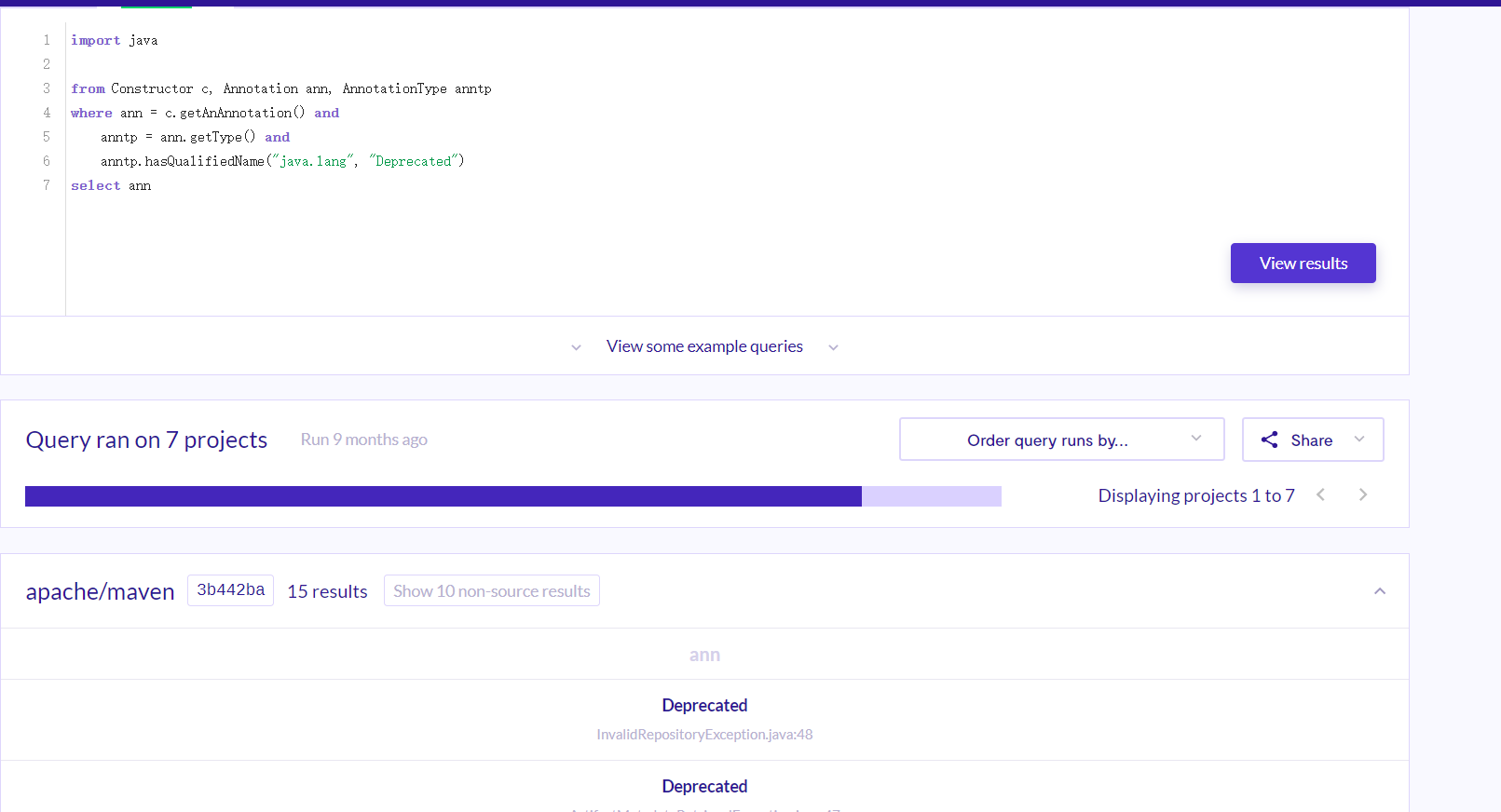Click the right chevron beside example queries
Screen dimensions: 1501x812
click(x=833, y=347)
